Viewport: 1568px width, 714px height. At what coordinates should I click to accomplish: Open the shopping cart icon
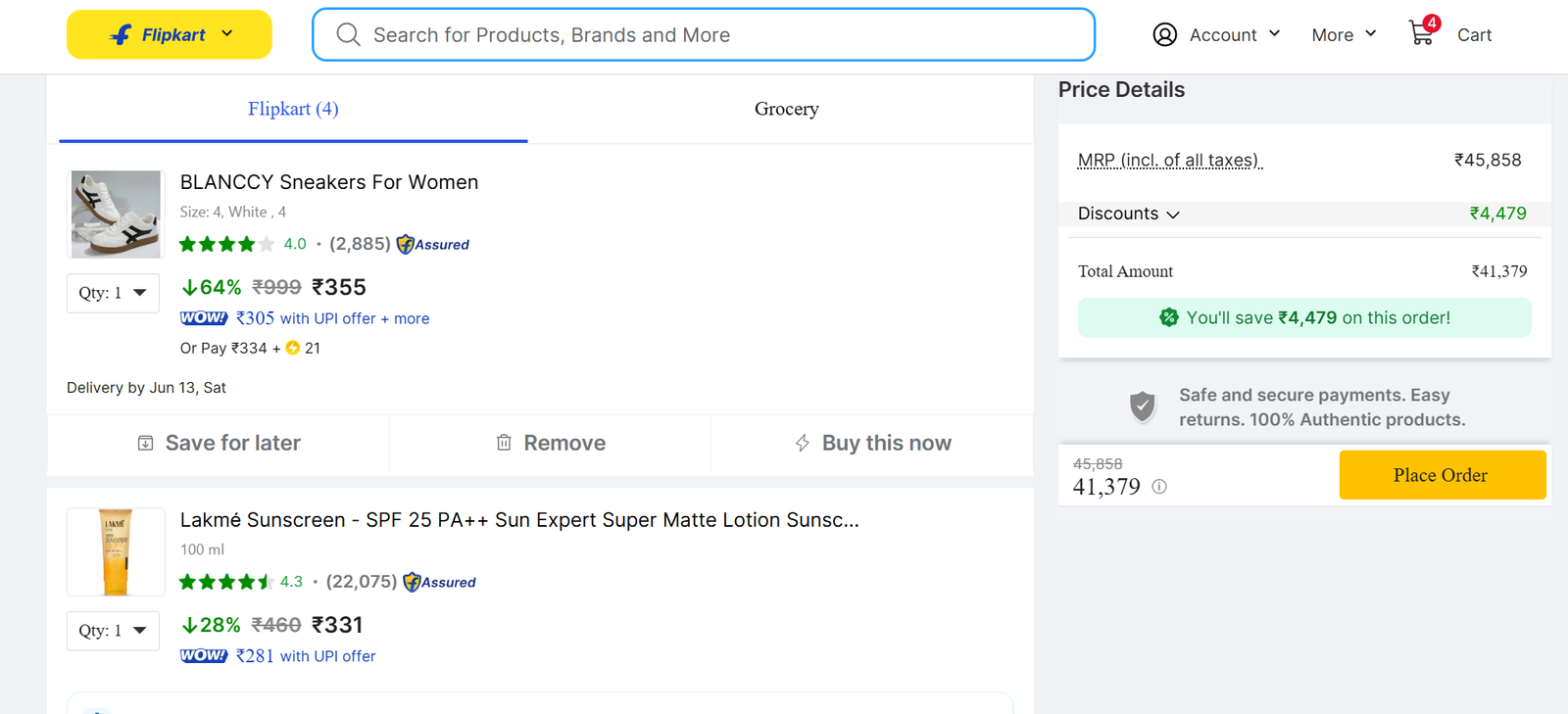(1422, 33)
